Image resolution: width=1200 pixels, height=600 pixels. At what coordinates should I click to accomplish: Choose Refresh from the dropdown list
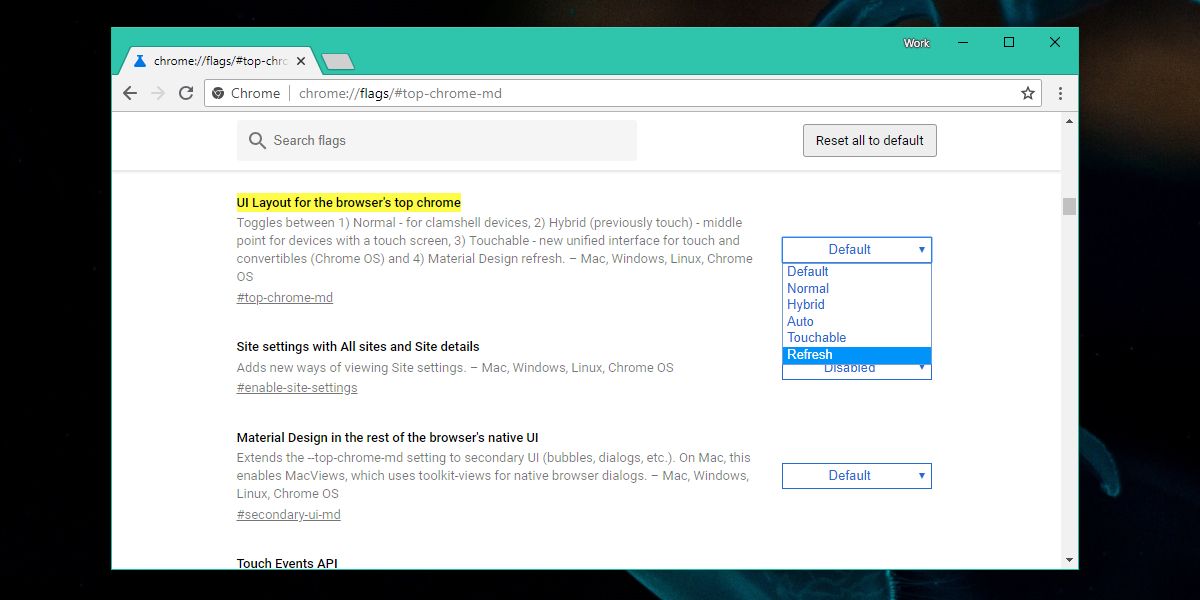click(x=857, y=355)
